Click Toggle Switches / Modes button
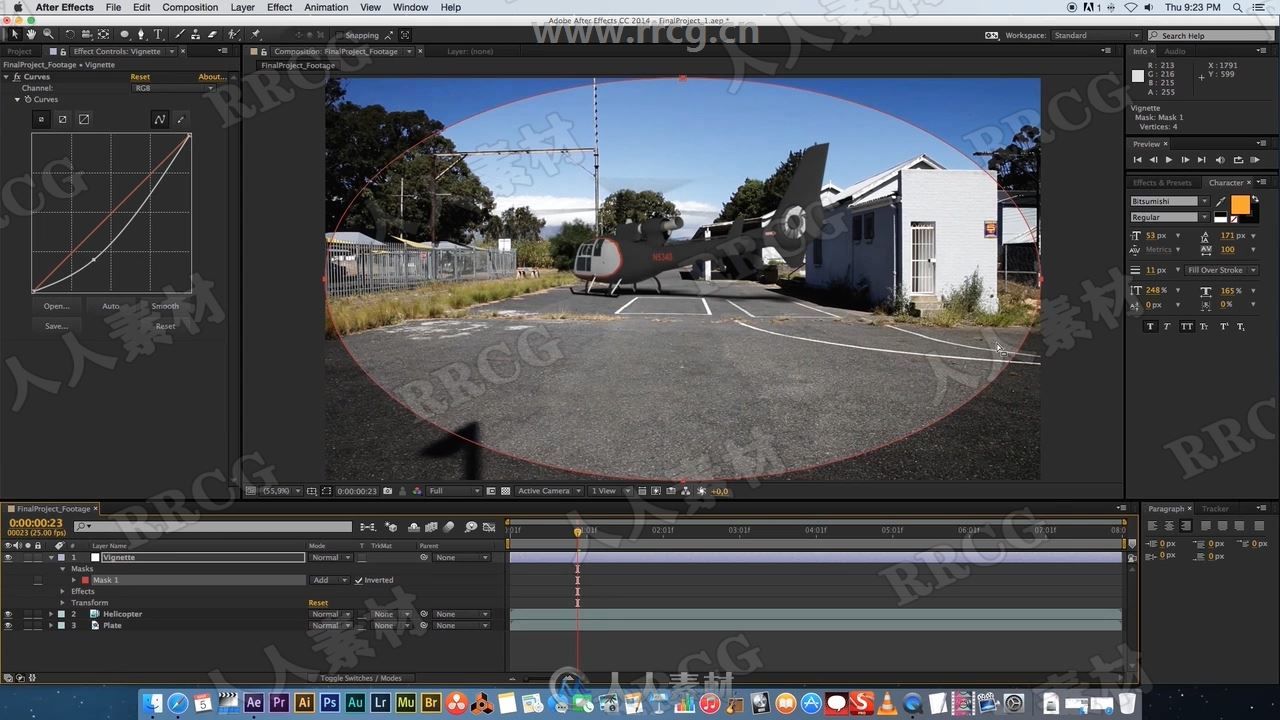 [361, 678]
